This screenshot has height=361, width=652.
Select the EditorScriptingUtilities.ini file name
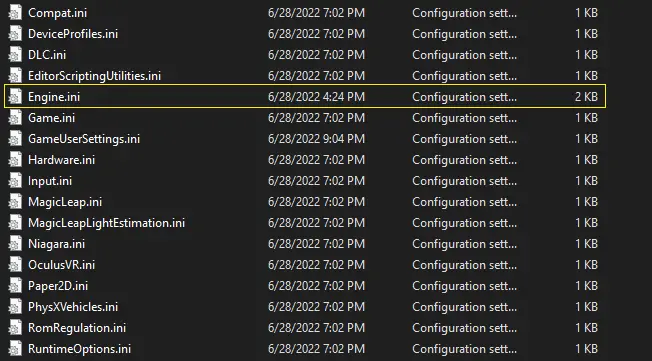pyautogui.click(x=94, y=76)
